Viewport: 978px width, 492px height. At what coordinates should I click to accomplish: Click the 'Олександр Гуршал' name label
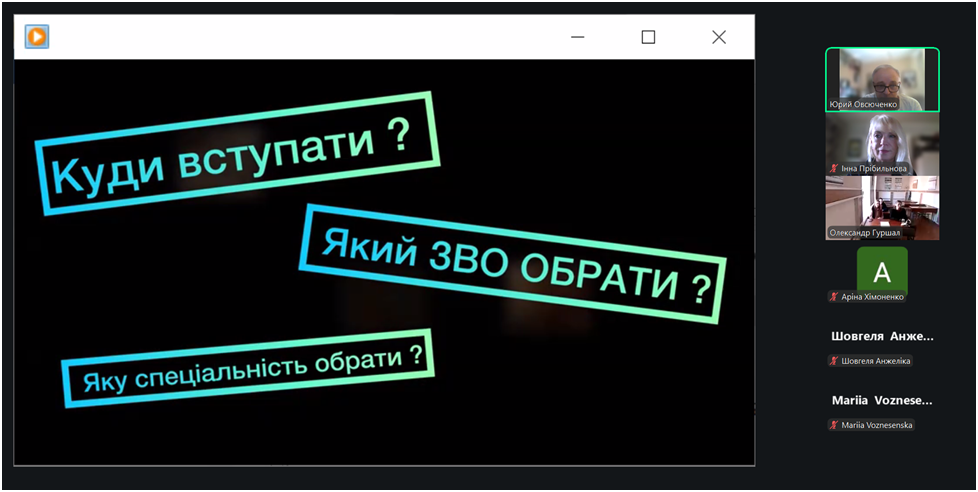(864, 233)
